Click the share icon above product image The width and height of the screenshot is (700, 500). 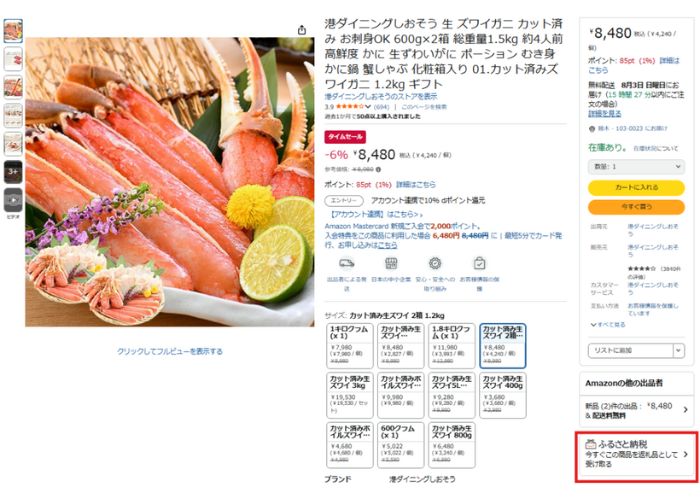coord(302,30)
